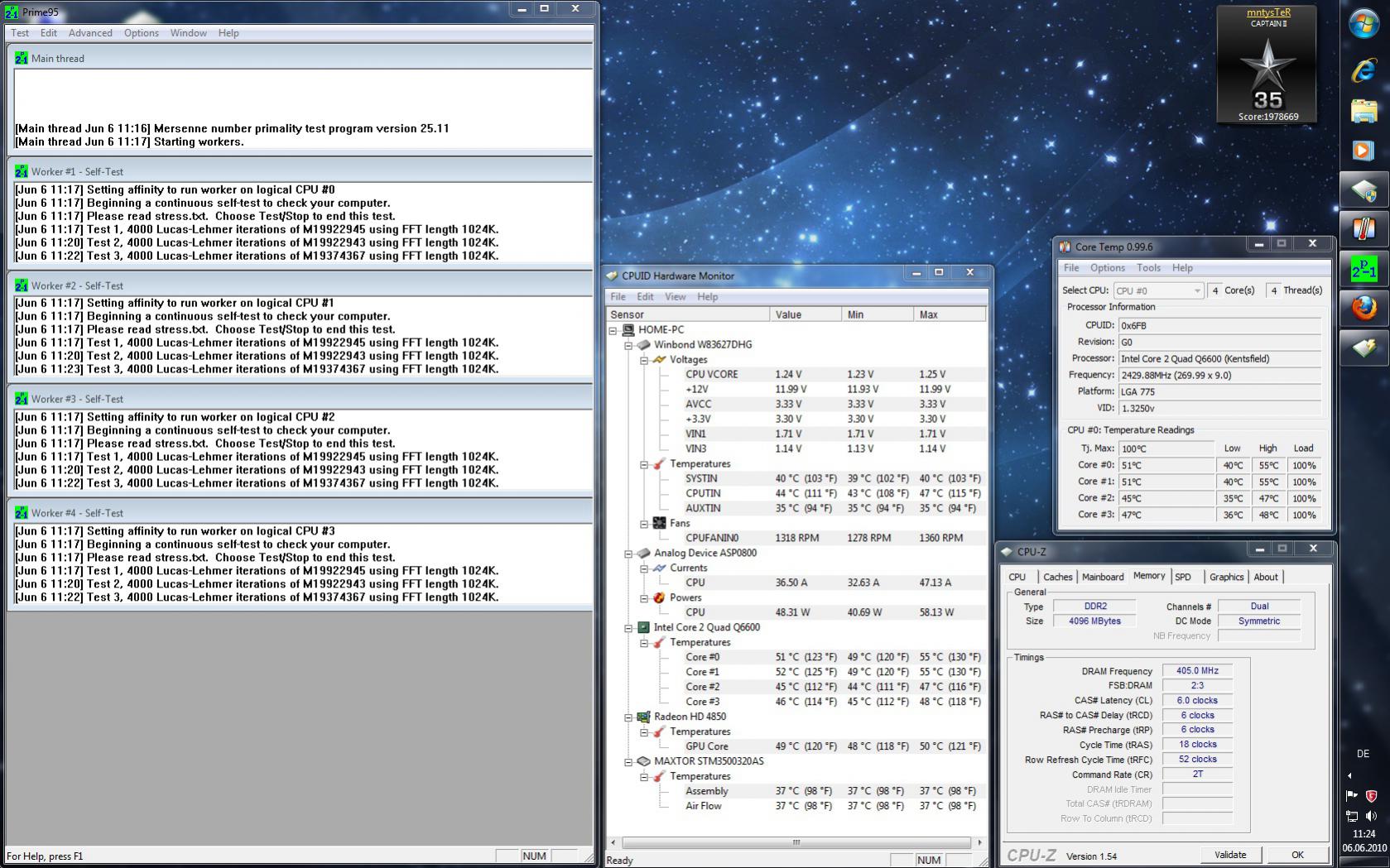Collapse the Voltages node

[x=644, y=360]
